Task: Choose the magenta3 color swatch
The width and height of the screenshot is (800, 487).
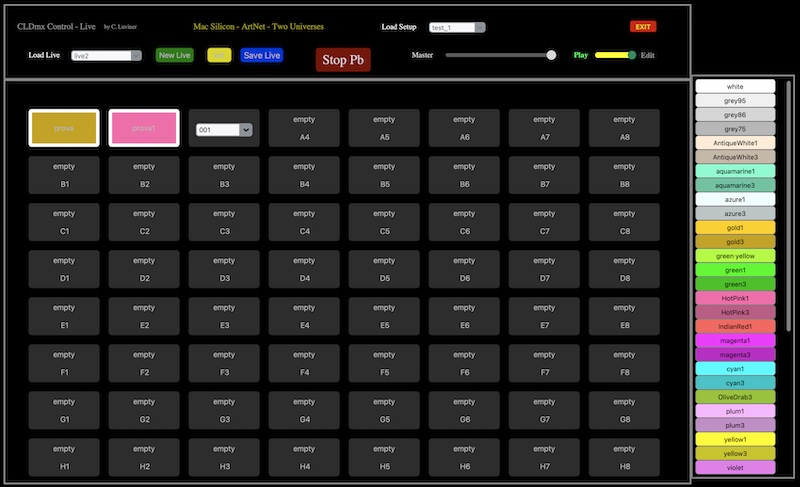Action: [x=735, y=354]
